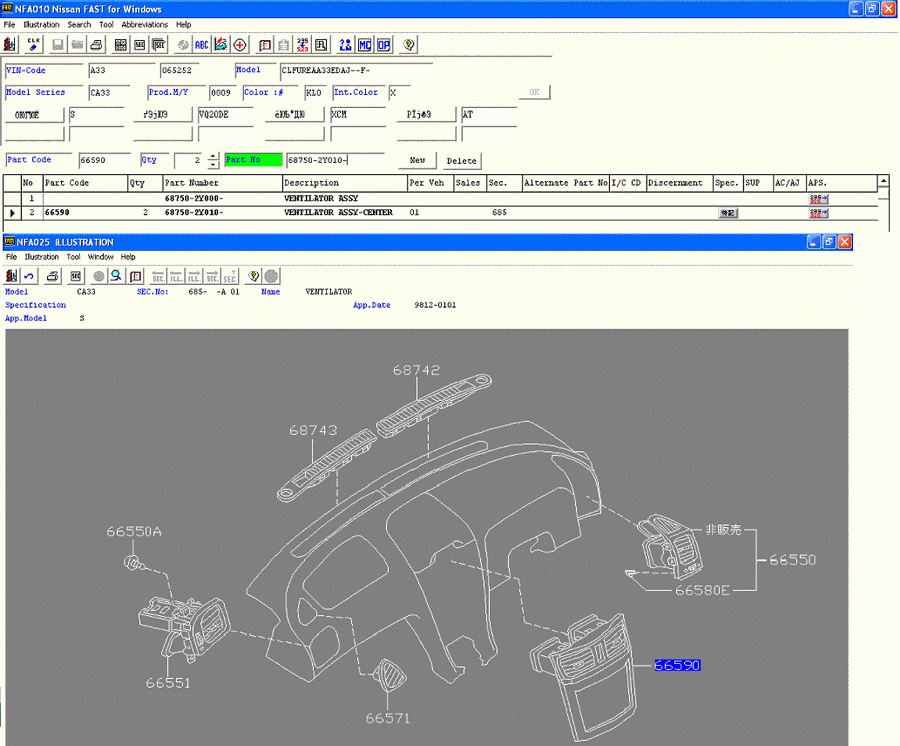Click the red book icon in illustration toolbar
This screenshot has width=900, height=746.
point(135,277)
